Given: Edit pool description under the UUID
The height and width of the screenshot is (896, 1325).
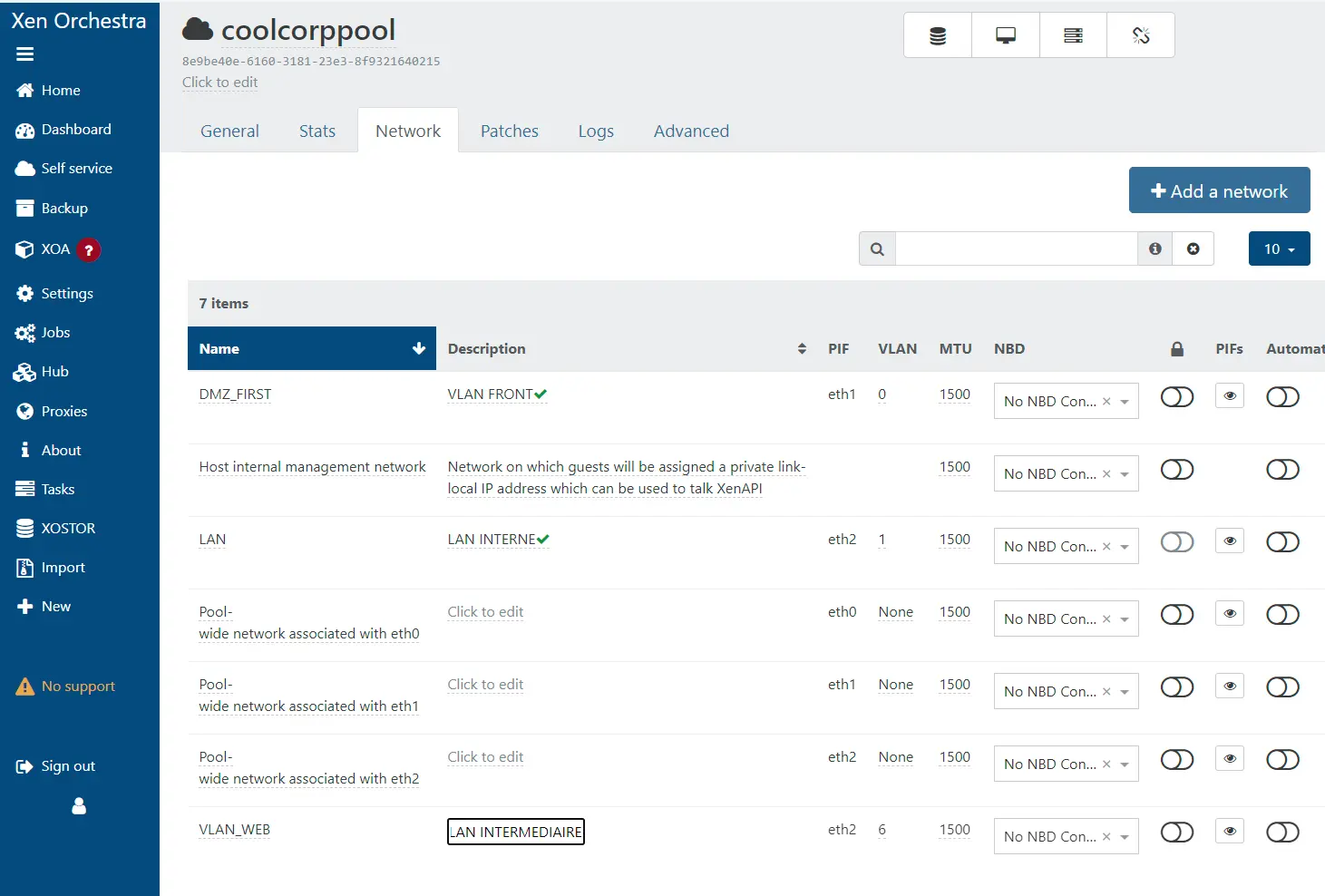Looking at the screenshot, I should pos(219,83).
